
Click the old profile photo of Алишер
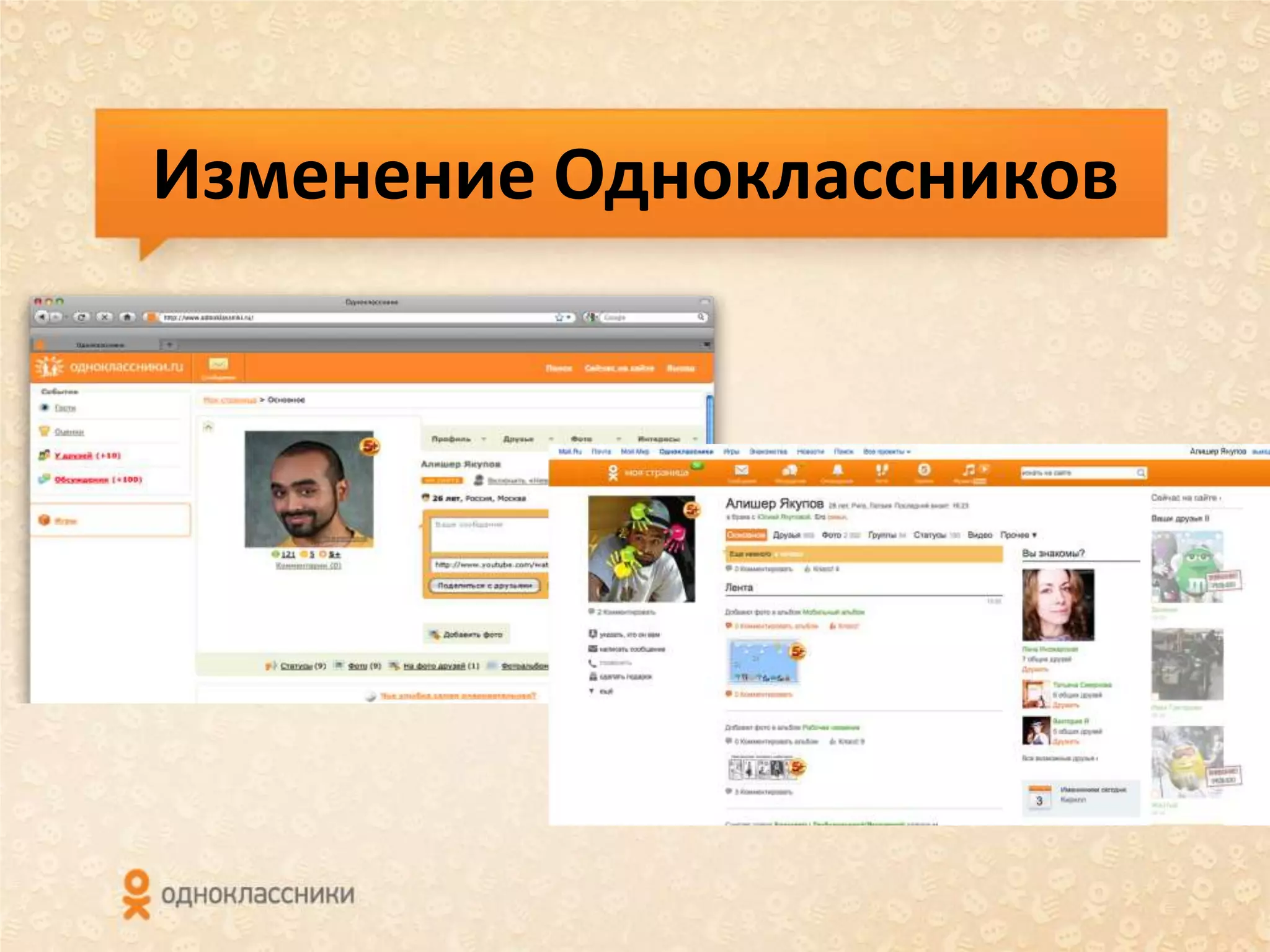(x=309, y=489)
